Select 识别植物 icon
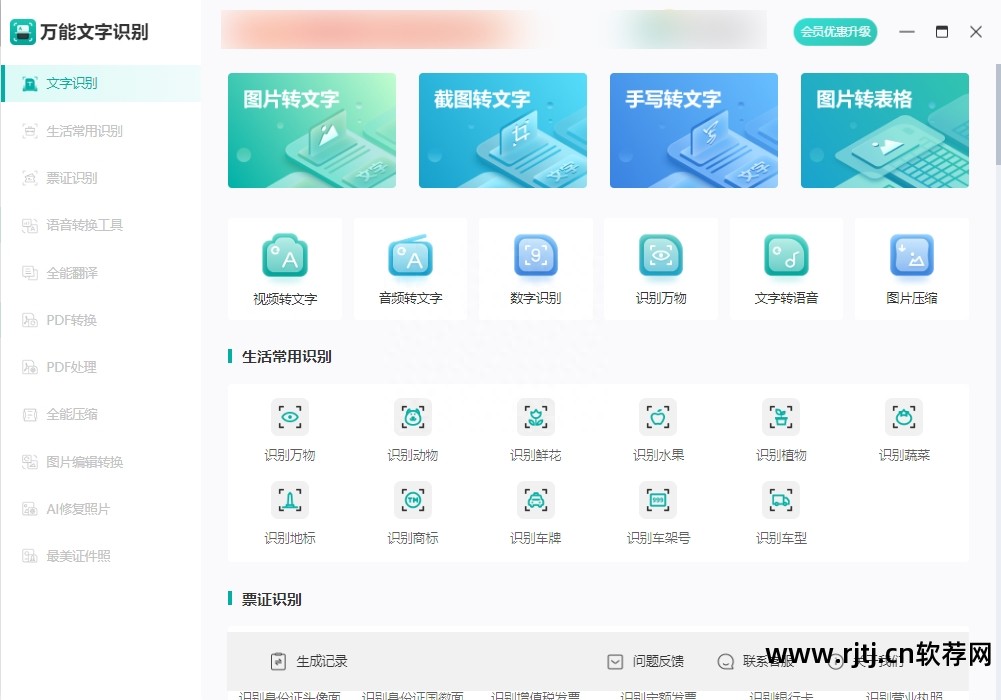Image resolution: width=1001 pixels, height=700 pixels. click(781, 417)
